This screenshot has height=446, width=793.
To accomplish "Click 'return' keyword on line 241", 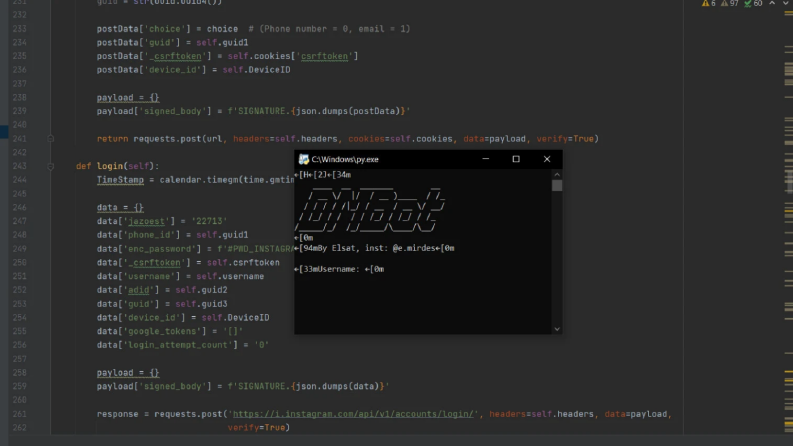I will 112,139.
